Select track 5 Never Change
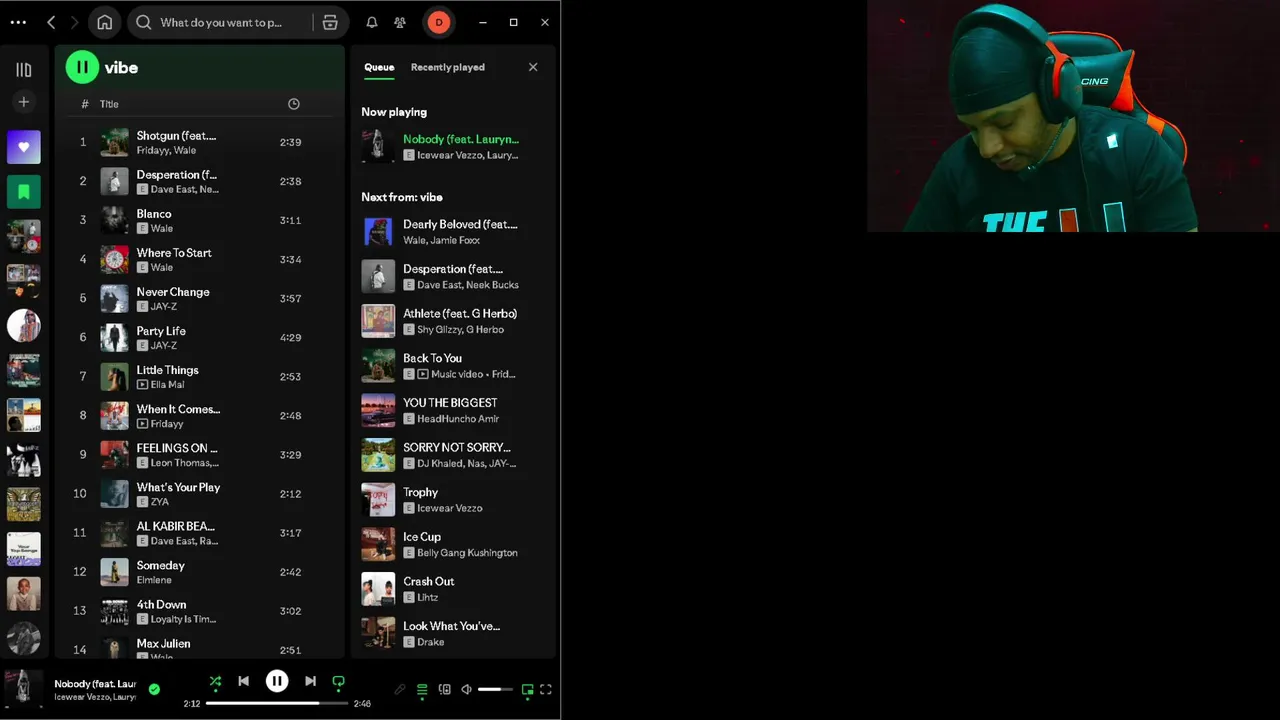This screenshot has height=720, width=1280. (x=199, y=298)
